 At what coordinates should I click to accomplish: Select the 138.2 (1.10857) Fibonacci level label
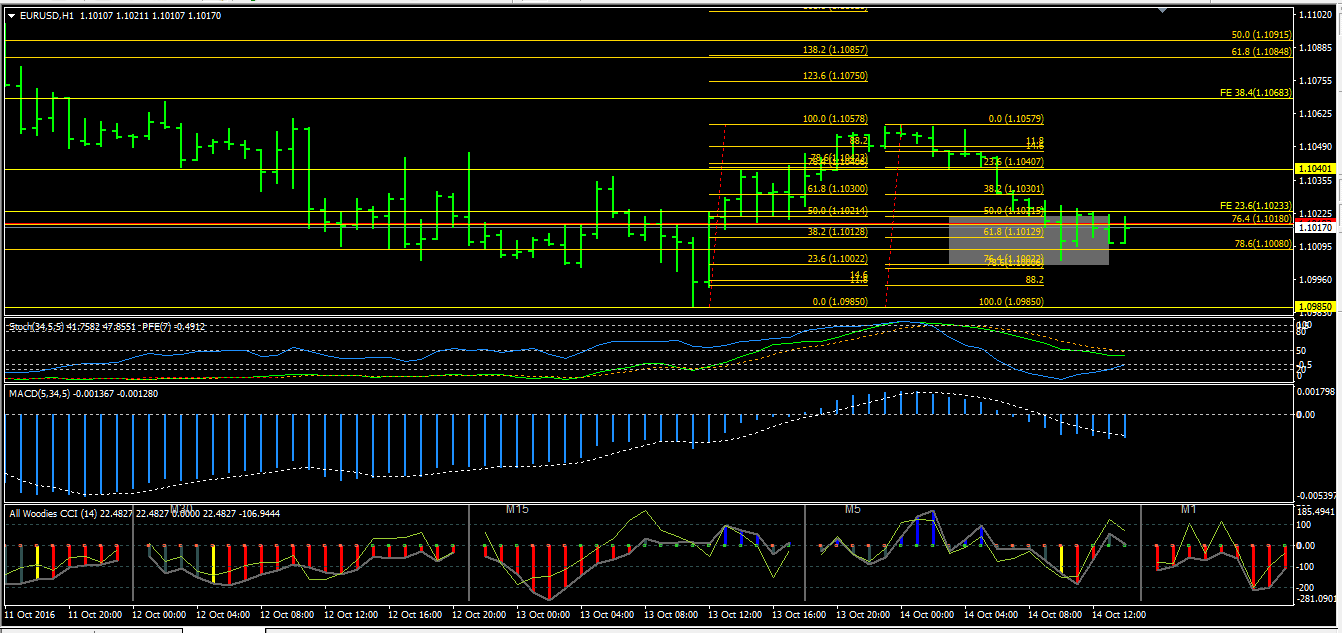point(835,49)
